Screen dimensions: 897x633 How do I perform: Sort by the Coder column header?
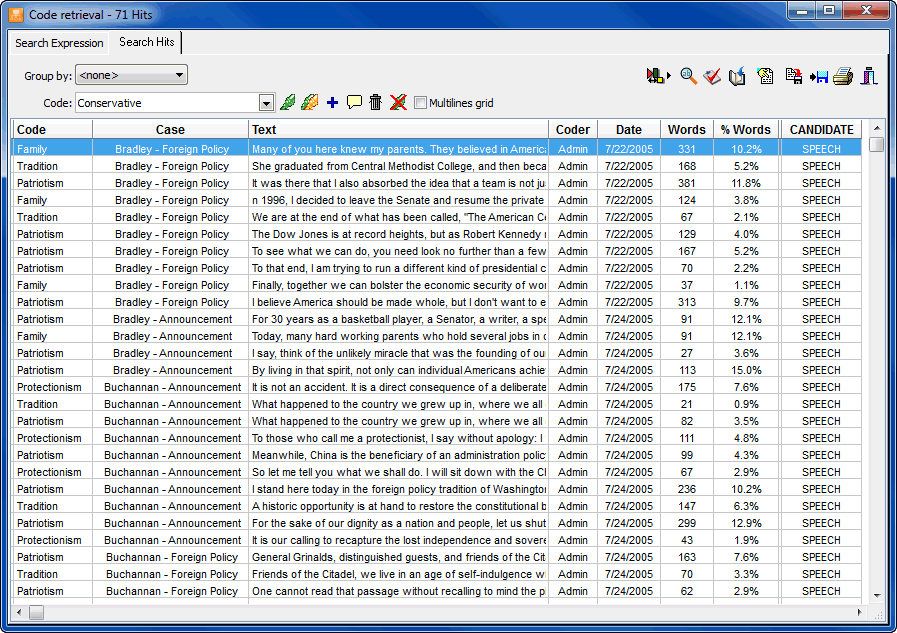(573, 130)
